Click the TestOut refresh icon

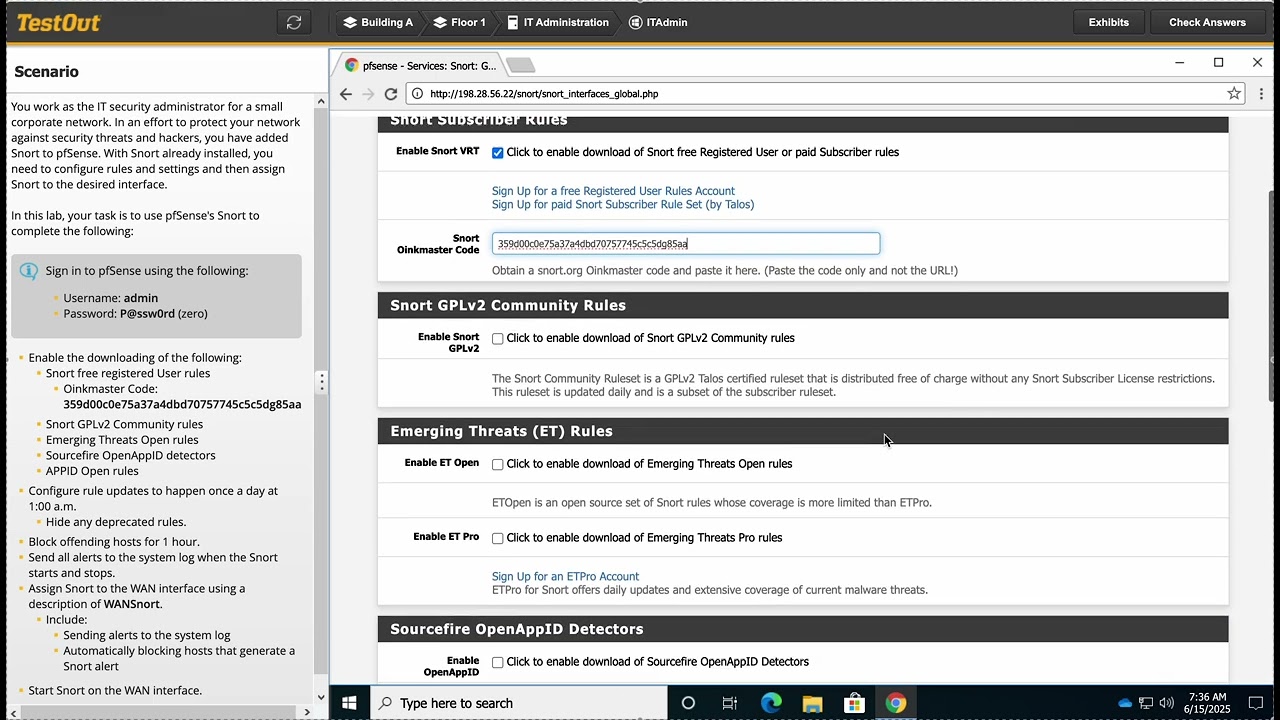tap(294, 22)
